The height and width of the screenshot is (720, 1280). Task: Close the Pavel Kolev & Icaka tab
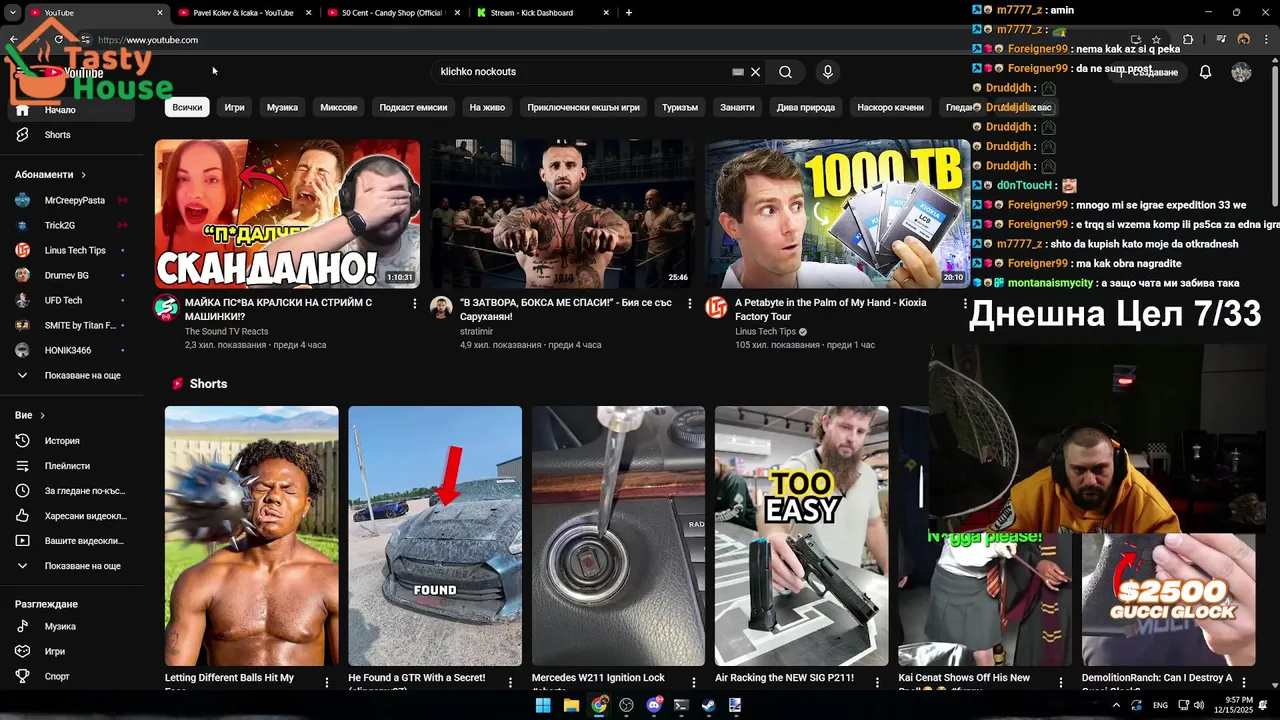click(308, 13)
